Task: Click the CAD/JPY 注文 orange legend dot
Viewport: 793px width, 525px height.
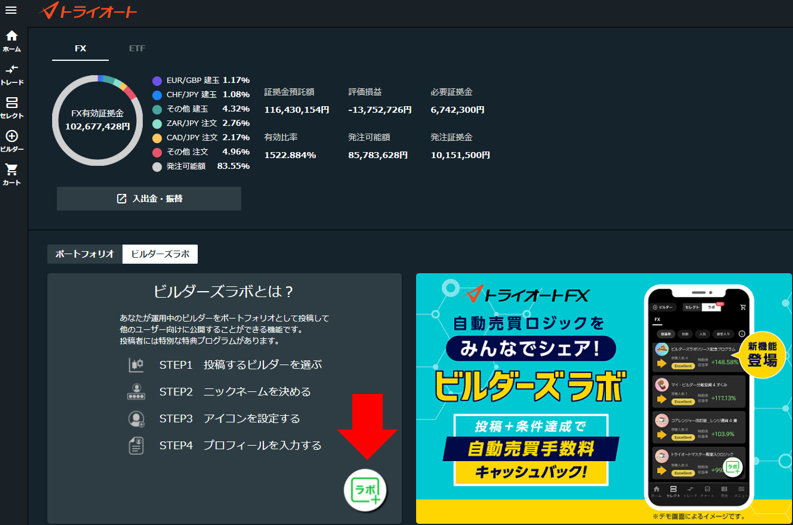Action: click(157, 138)
